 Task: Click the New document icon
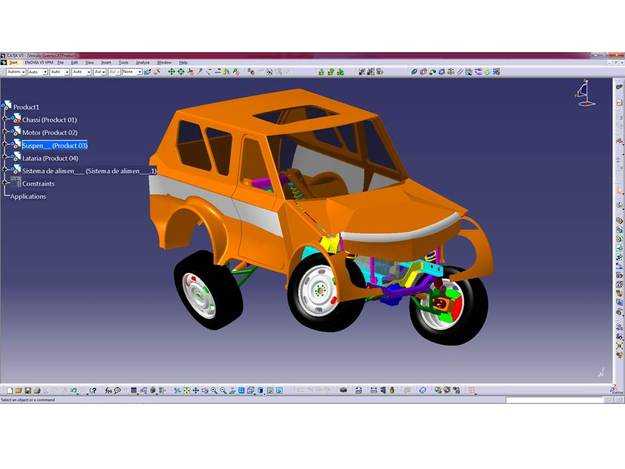coord(10,391)
